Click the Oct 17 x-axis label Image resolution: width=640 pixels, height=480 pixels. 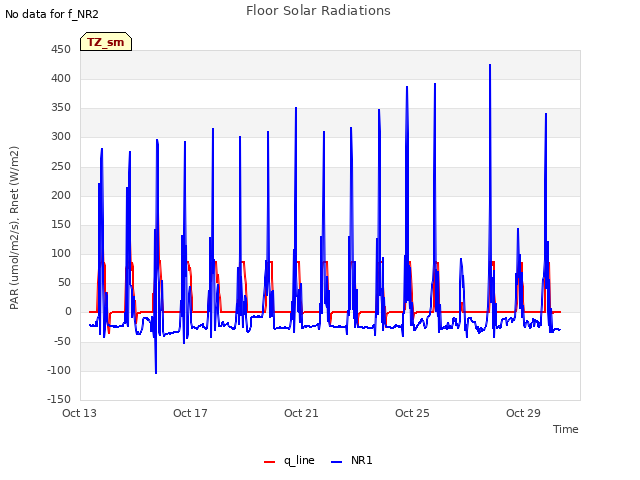190,413
